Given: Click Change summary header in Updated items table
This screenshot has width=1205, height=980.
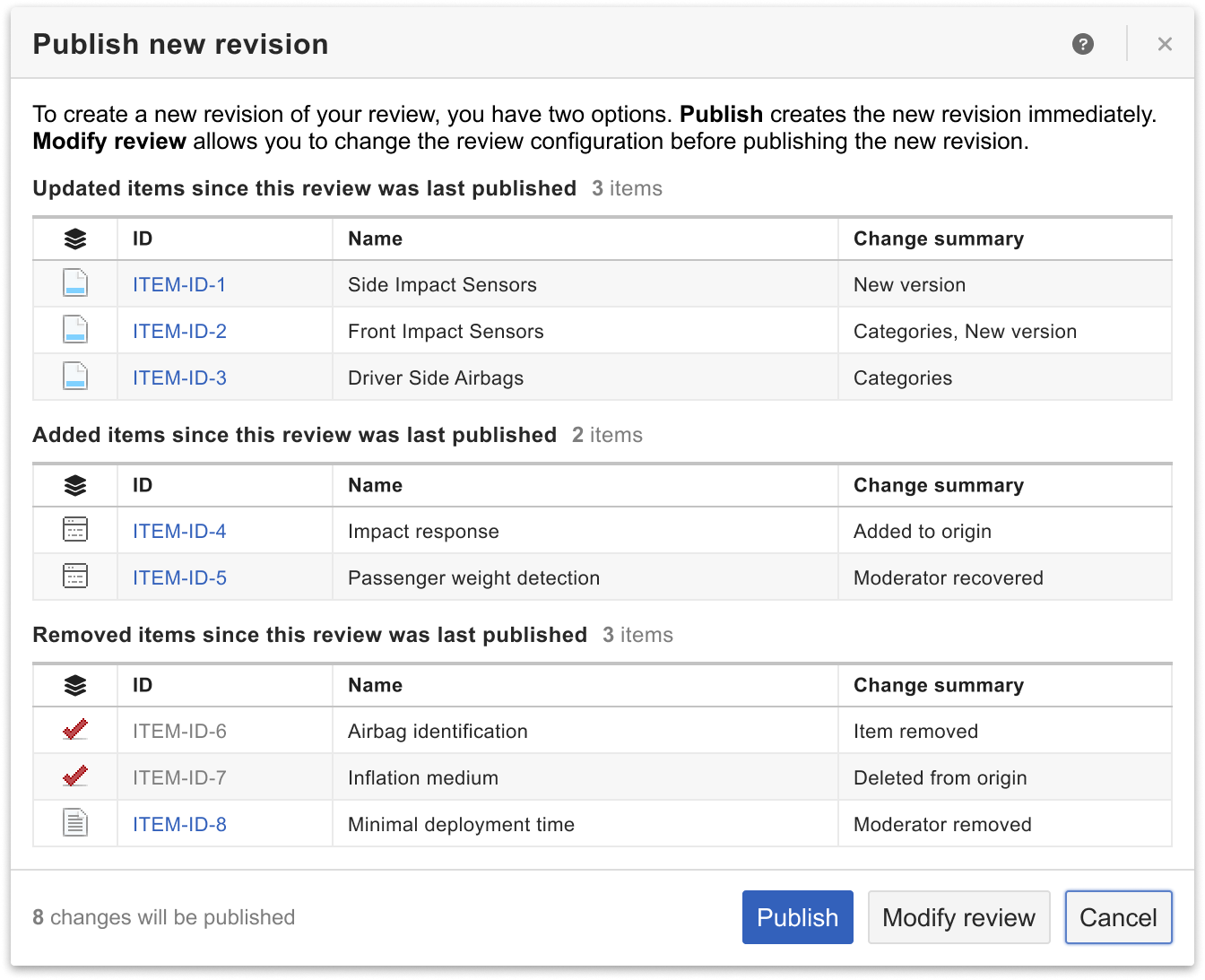Looking at the screenshot, I should 938,238.
